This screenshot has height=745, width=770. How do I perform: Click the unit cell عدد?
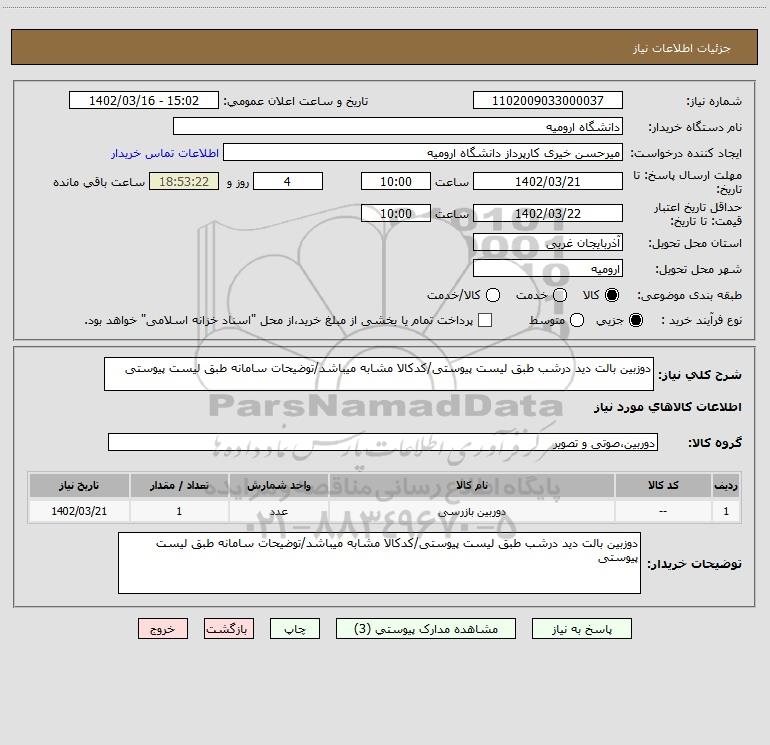278,511
